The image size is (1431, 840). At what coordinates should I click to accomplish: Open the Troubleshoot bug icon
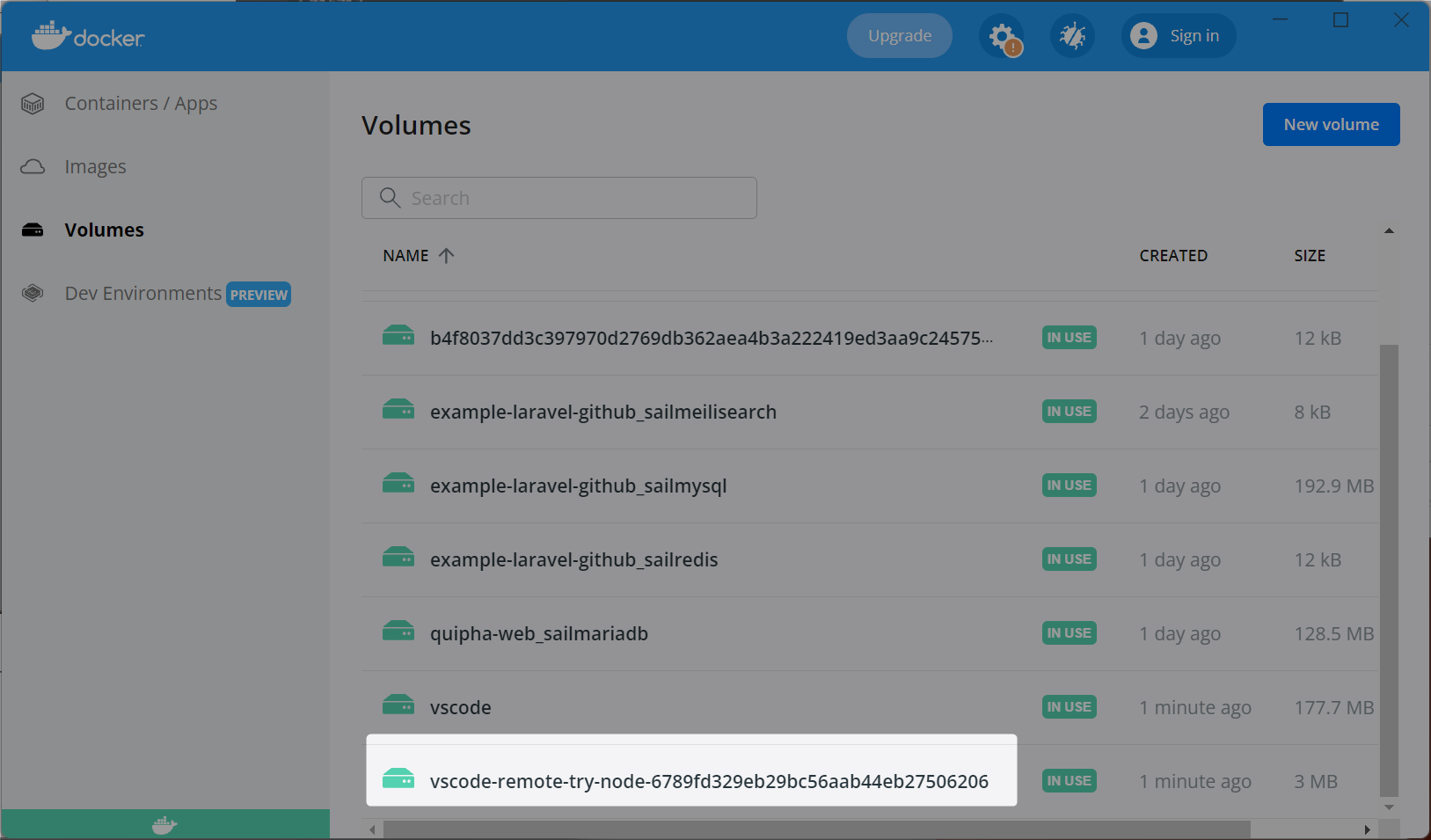point(1072,36)
